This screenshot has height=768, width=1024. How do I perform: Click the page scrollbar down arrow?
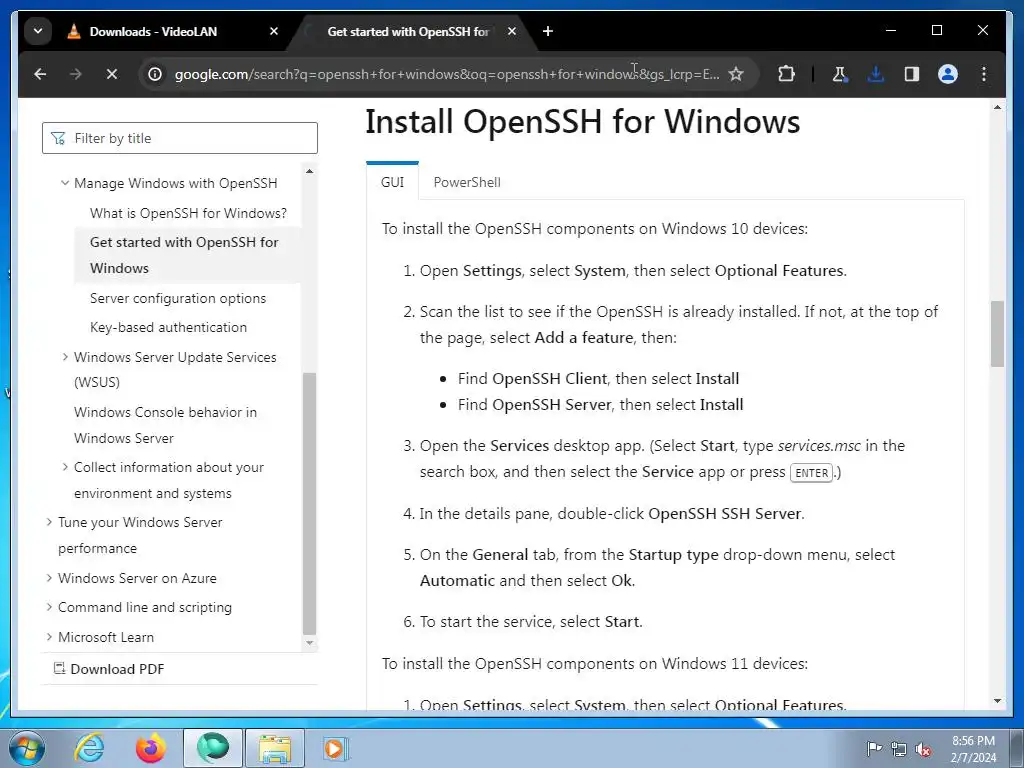click(997, 701)
